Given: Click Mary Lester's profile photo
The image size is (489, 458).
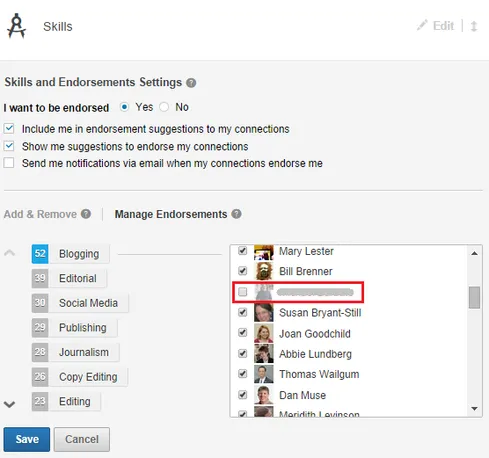Looking at the screenshot, I should pyautogui.click(x=264, y=252).
